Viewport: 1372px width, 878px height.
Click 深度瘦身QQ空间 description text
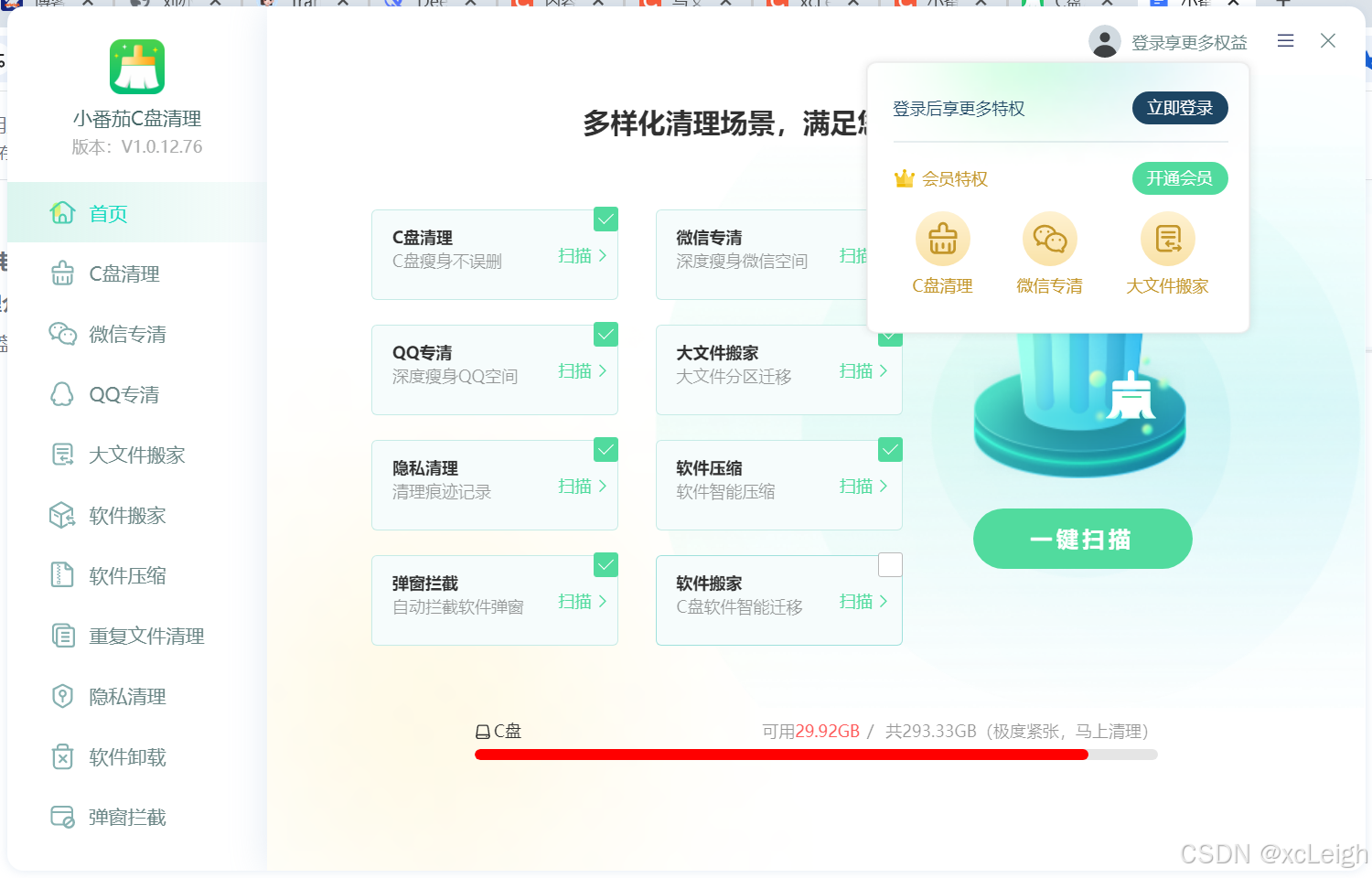pos(456,377)
